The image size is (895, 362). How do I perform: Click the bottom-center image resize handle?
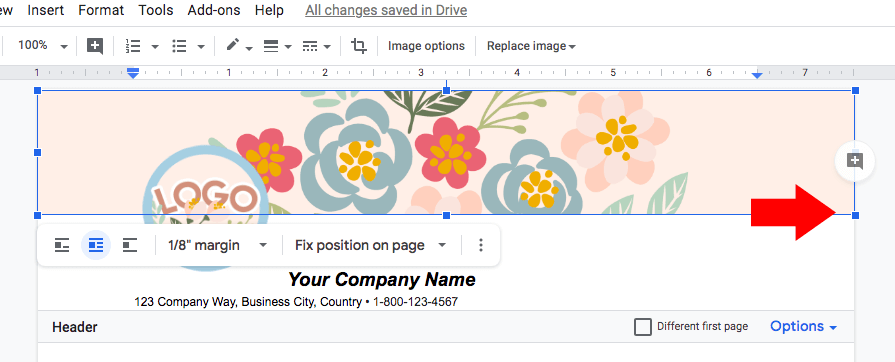tap(446, 215)
